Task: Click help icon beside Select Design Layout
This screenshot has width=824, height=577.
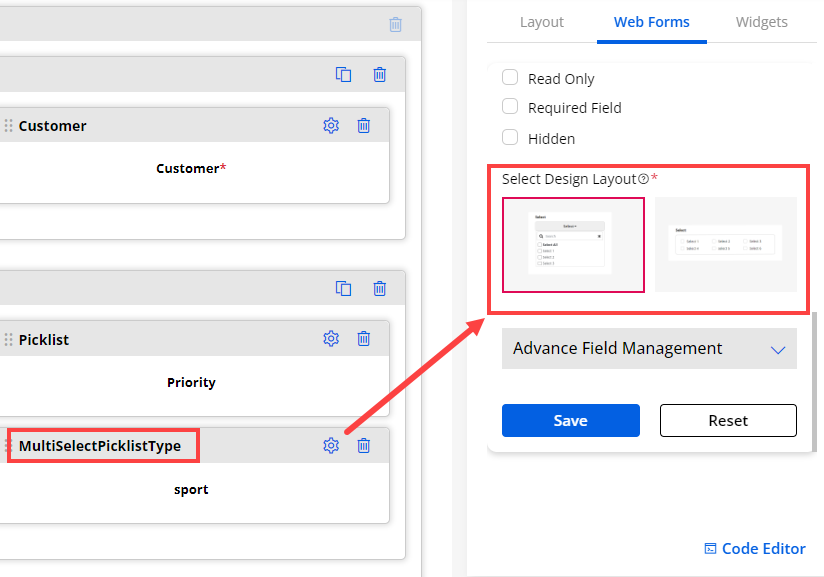Action: [643, 179]
